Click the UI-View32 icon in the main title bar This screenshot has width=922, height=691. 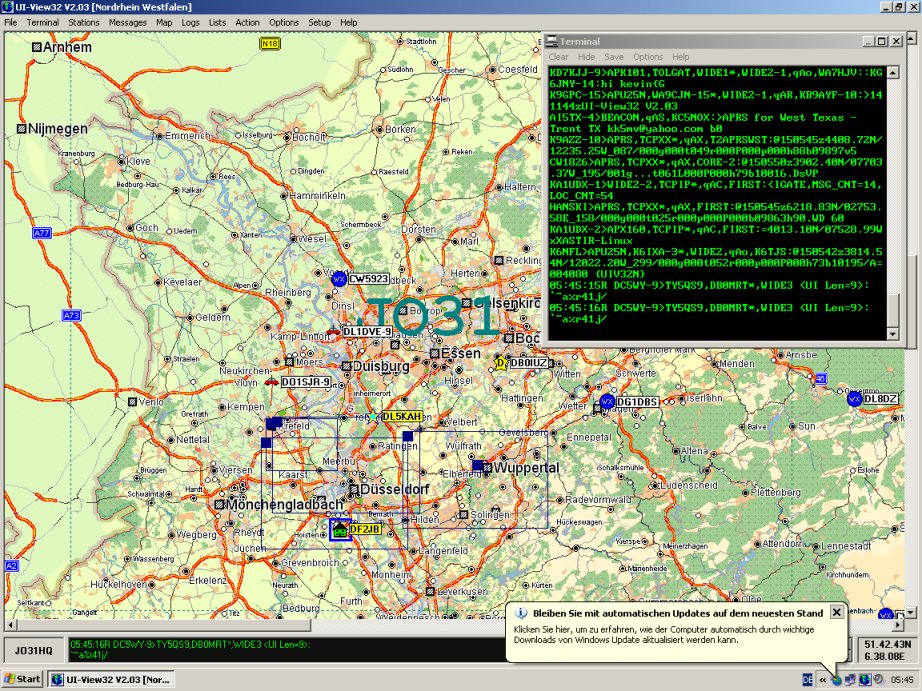[8, 7]
